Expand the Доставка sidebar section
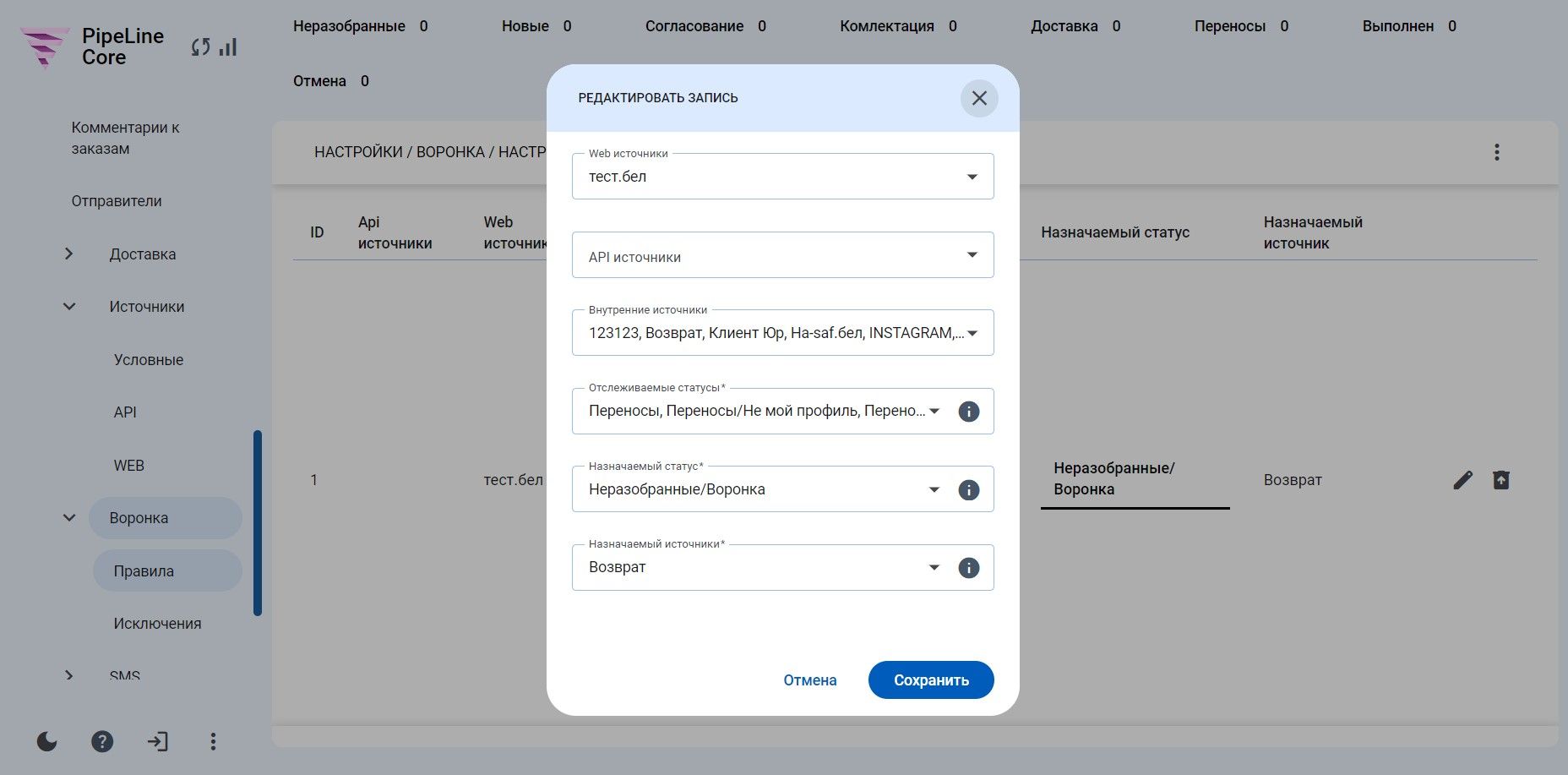This screenshot has width=1568, height=775. [69, 254]
